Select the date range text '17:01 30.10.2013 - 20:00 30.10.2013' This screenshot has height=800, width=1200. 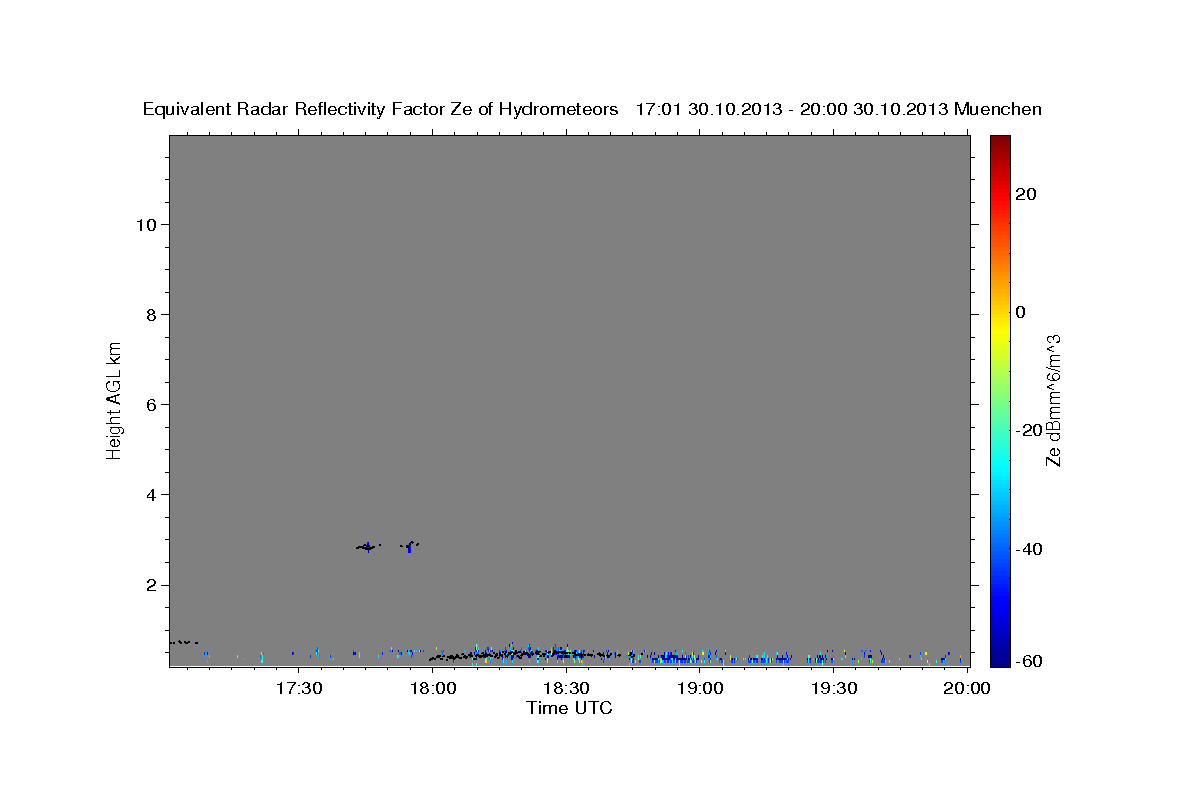click(x=792, y=110)
